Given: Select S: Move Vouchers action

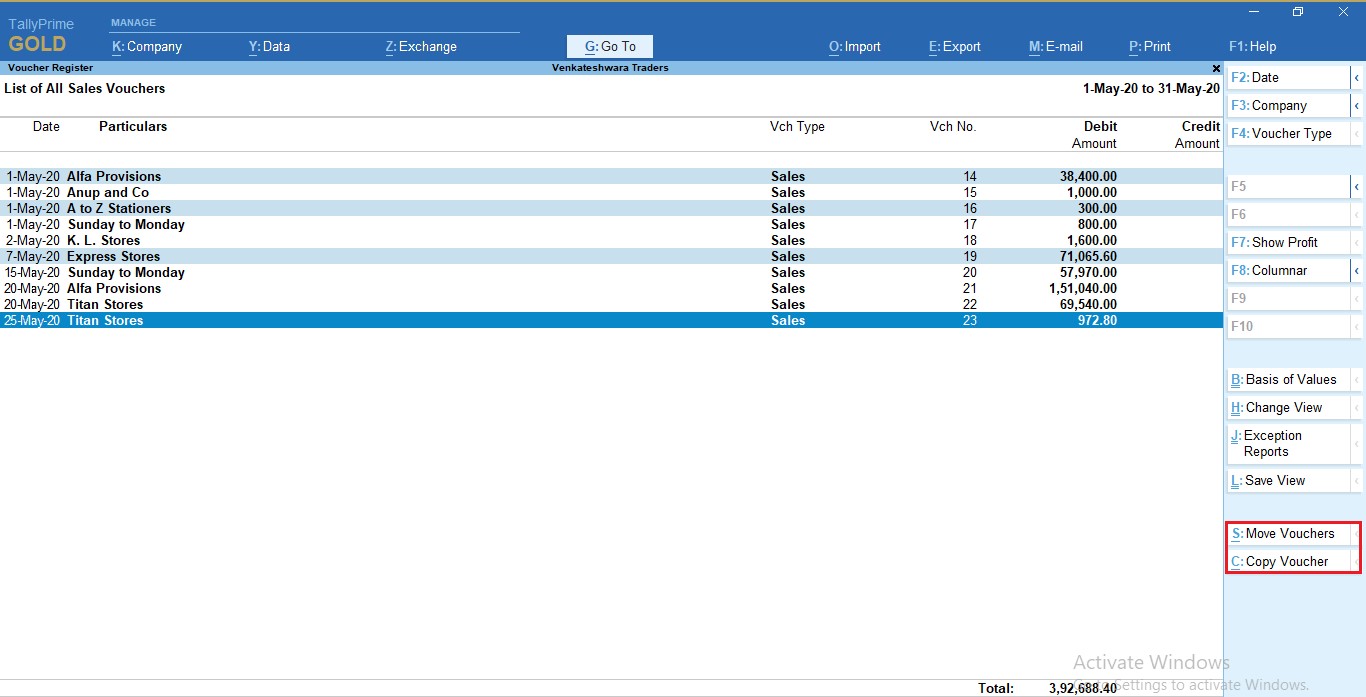Looking at the screenshot, I should (1285, 533).
